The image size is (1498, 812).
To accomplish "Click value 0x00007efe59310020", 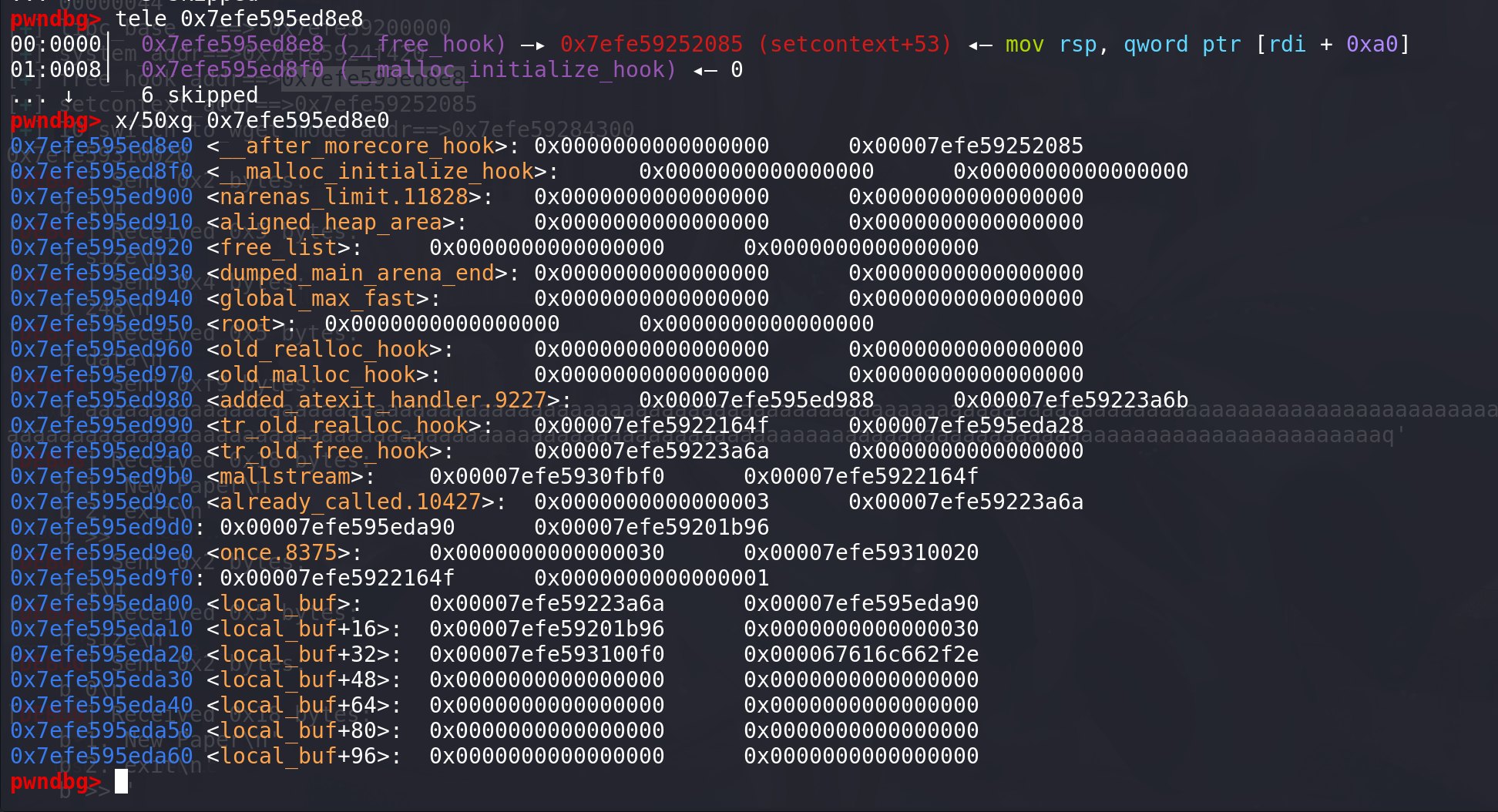I will pyautogui.click(x=861, y=552).
